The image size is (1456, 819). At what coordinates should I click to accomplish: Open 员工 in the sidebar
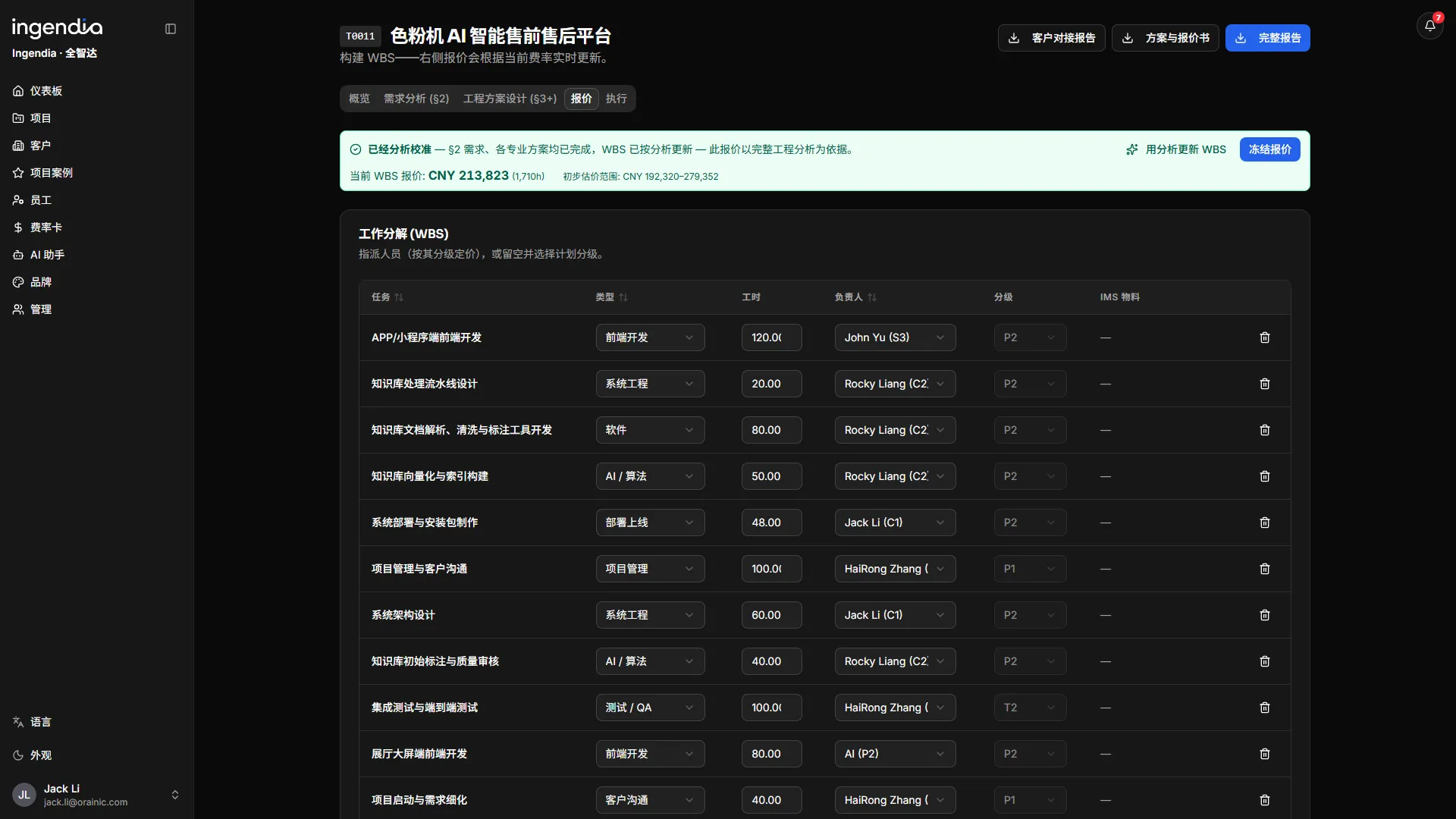pyautogui.click(x=96, y=200)
